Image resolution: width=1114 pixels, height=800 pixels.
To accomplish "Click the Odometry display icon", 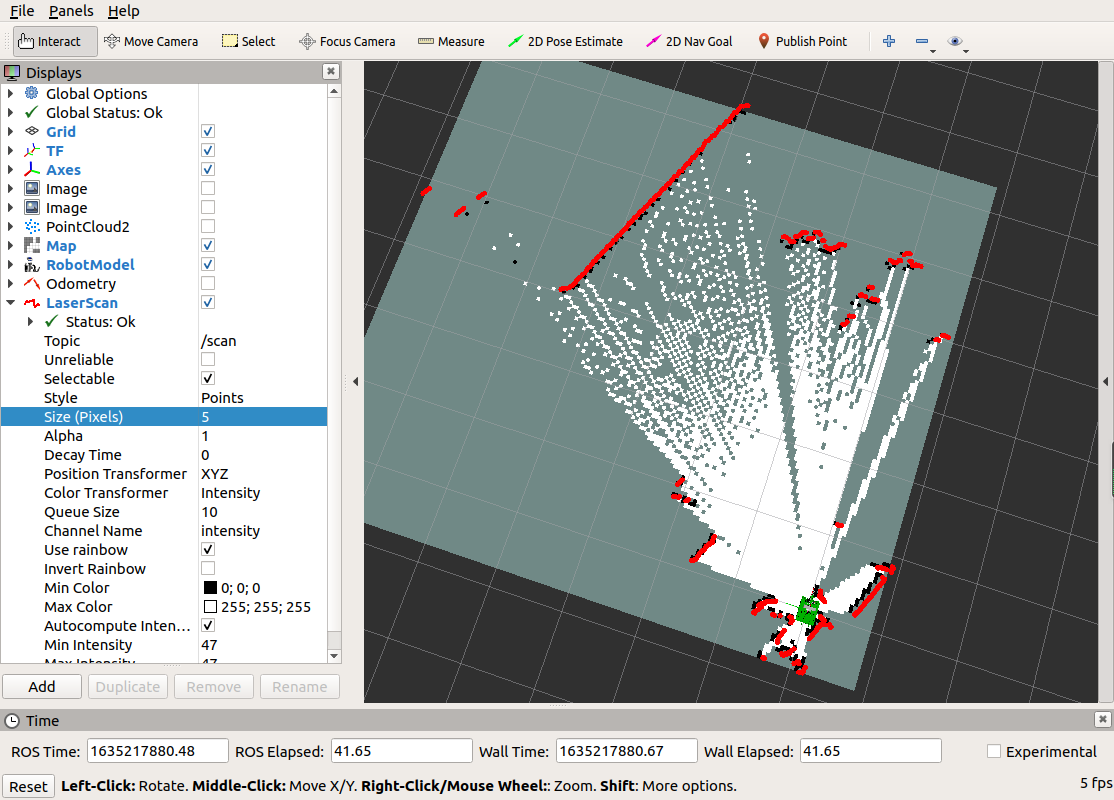I will (32, 283).
